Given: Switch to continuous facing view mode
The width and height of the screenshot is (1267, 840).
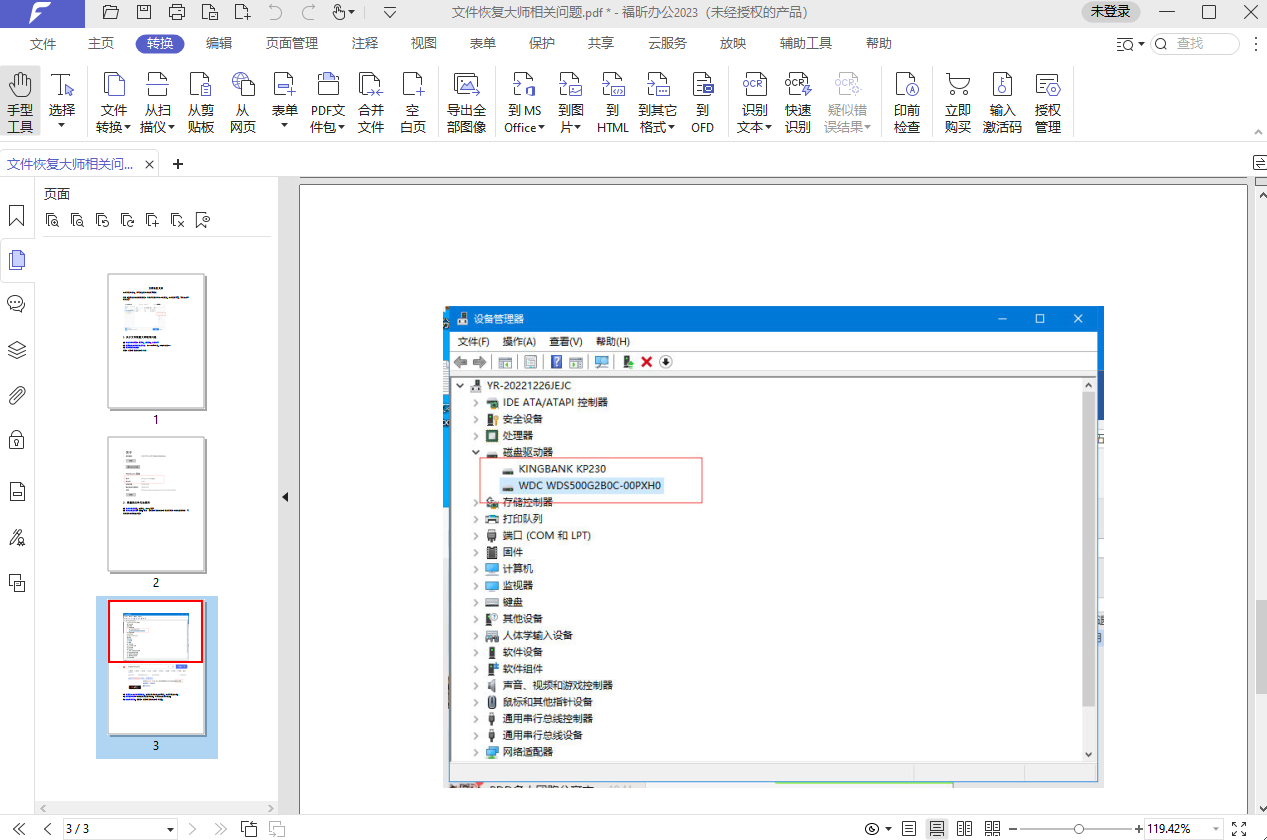Looking at the screenshot, I should [x=992, y=829].
